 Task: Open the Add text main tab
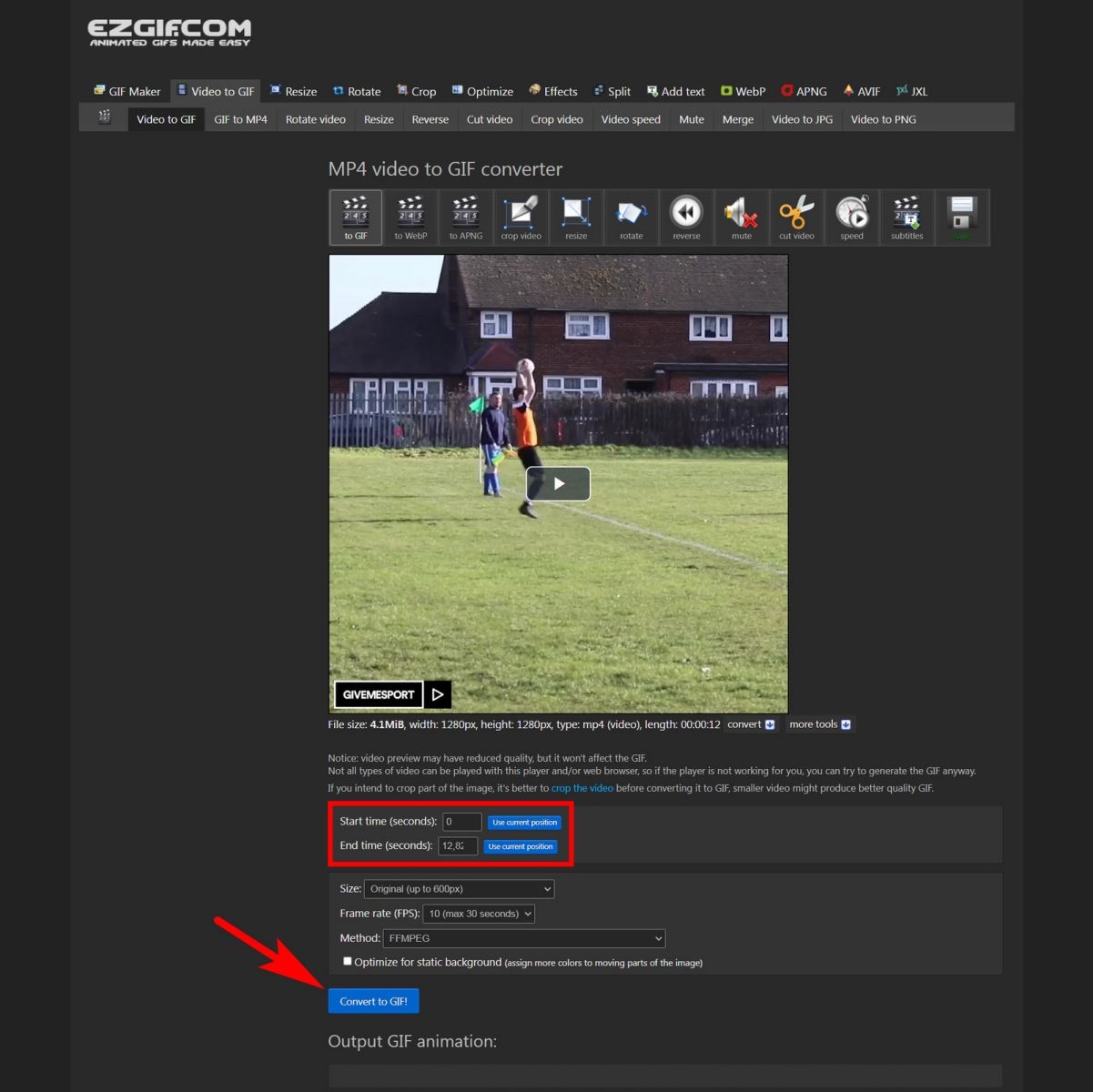[x=675, y=91]
